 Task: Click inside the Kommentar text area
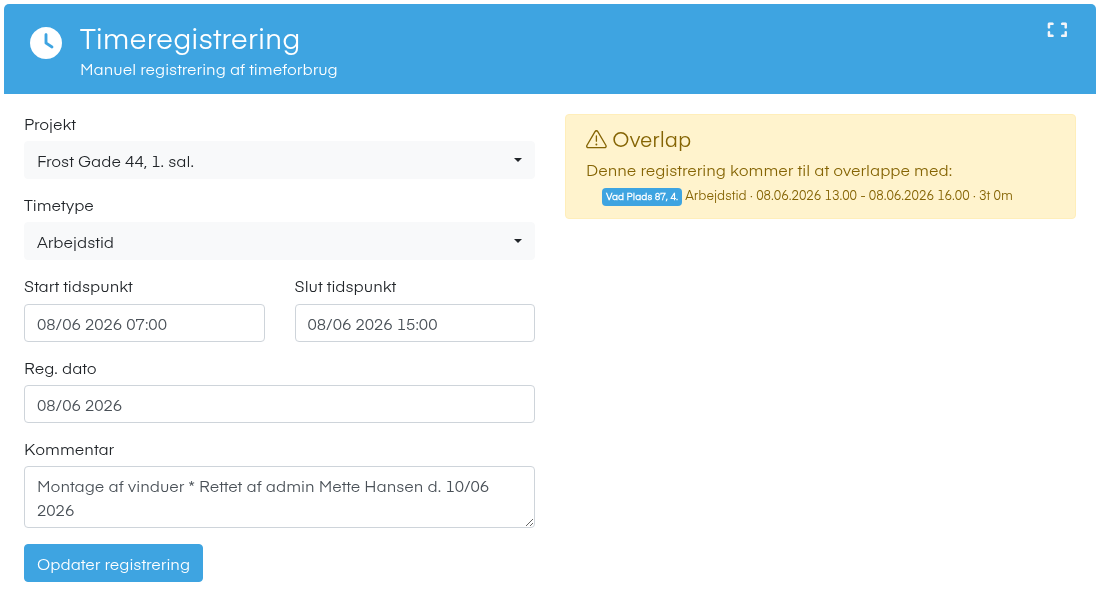[x=279, y=497]
